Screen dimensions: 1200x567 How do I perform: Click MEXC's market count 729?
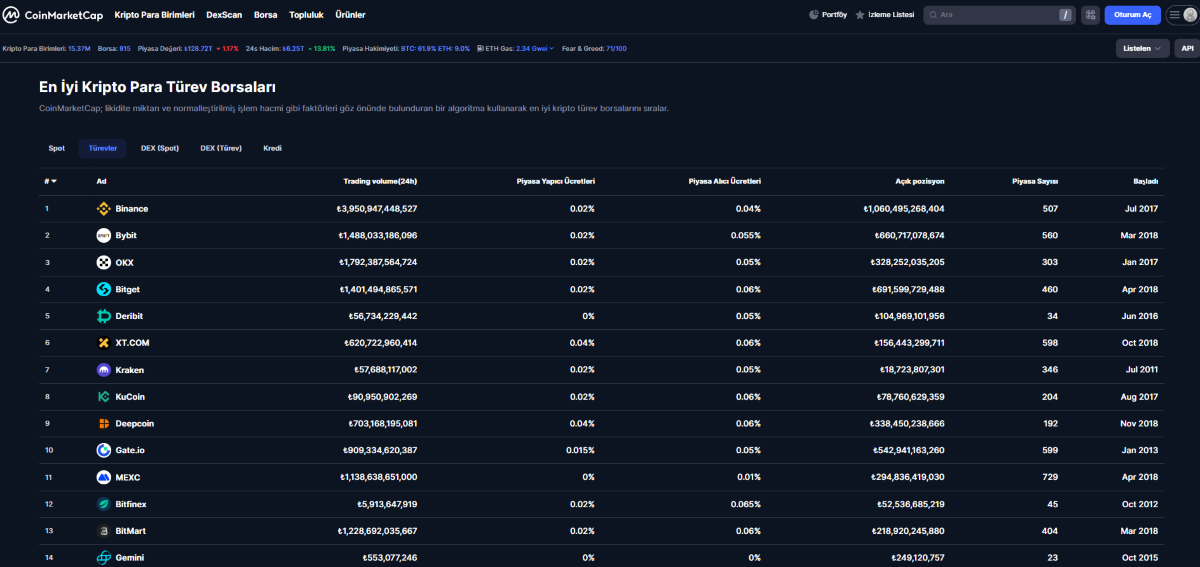point(1050,477)
